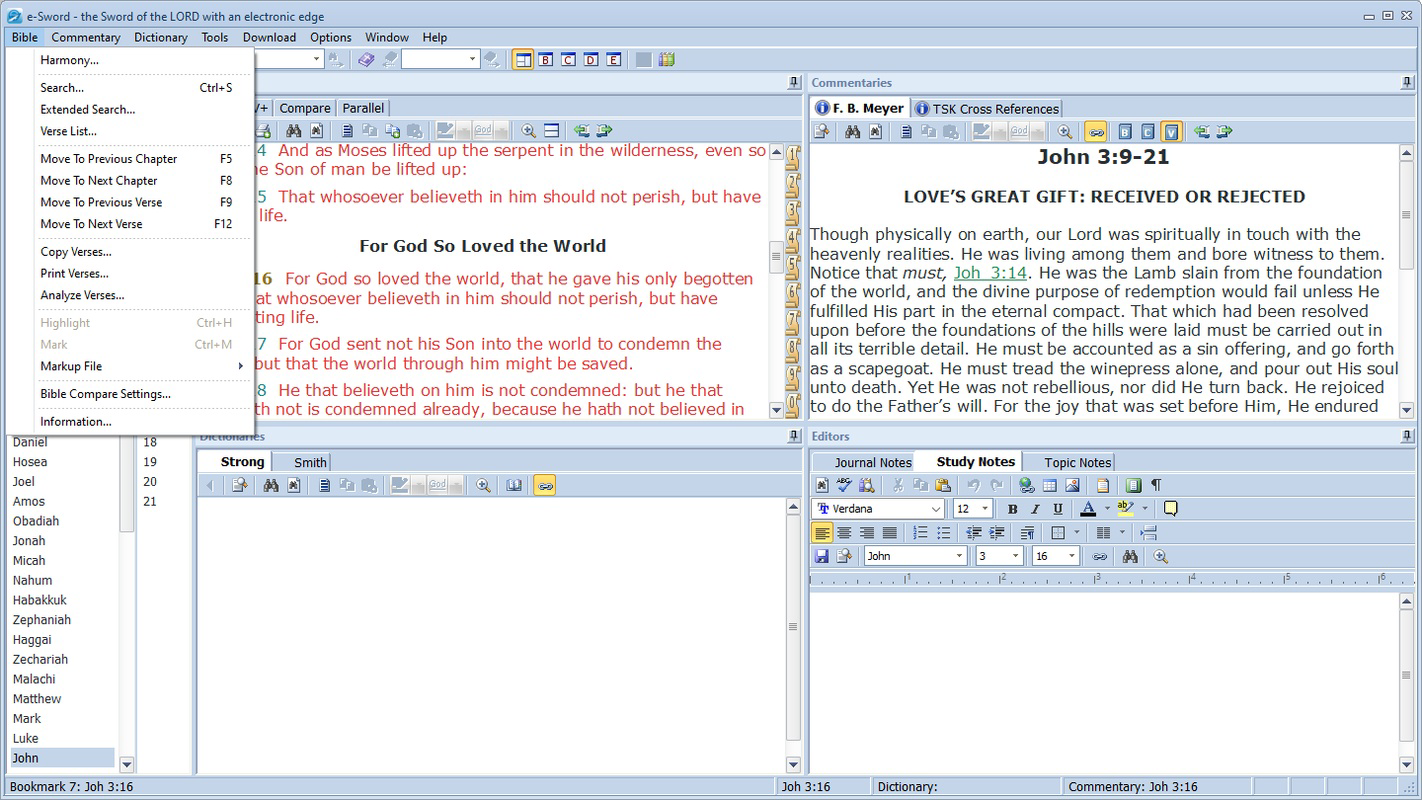Show the Dictionary-only layout (D icon)
1422x800 pixels.
[x=591, y=60]
